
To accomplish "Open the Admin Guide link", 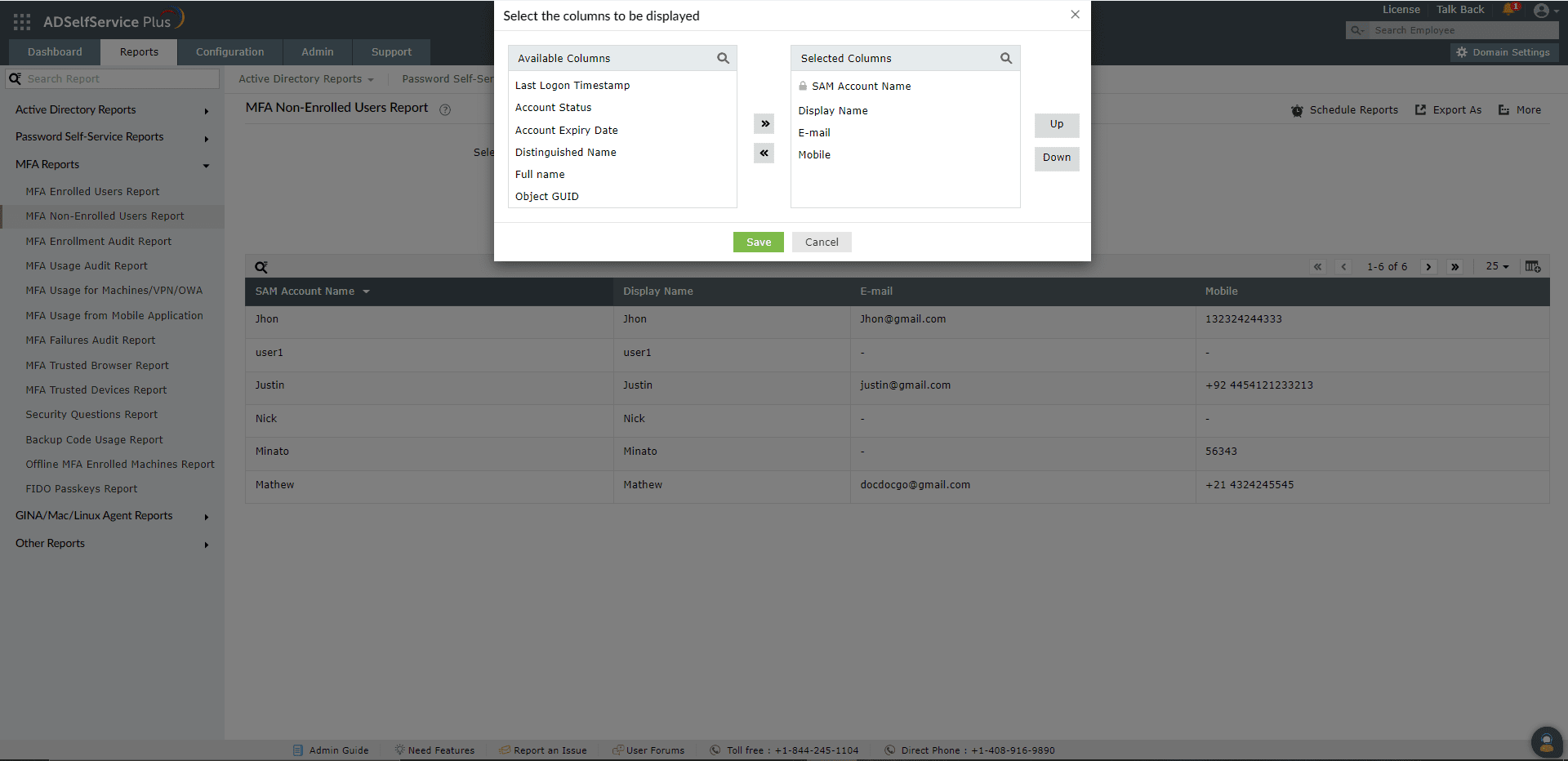I will pos(331,750).
